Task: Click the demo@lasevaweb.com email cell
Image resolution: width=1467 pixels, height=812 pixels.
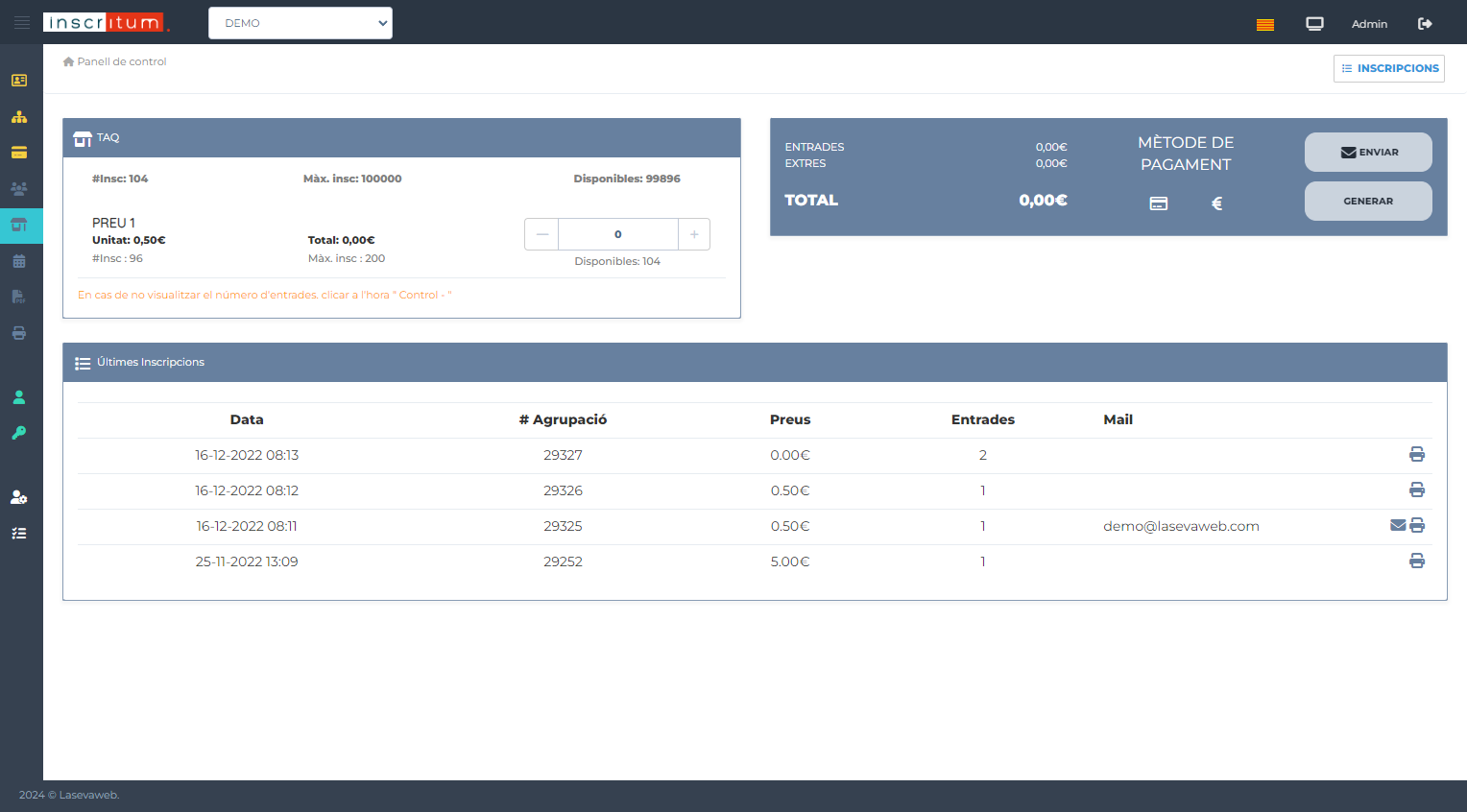Action: 1181,526
